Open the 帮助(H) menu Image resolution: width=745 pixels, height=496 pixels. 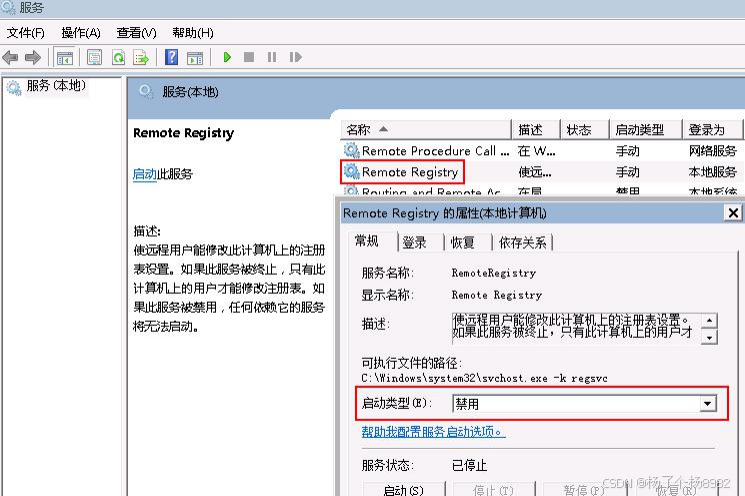192,33
